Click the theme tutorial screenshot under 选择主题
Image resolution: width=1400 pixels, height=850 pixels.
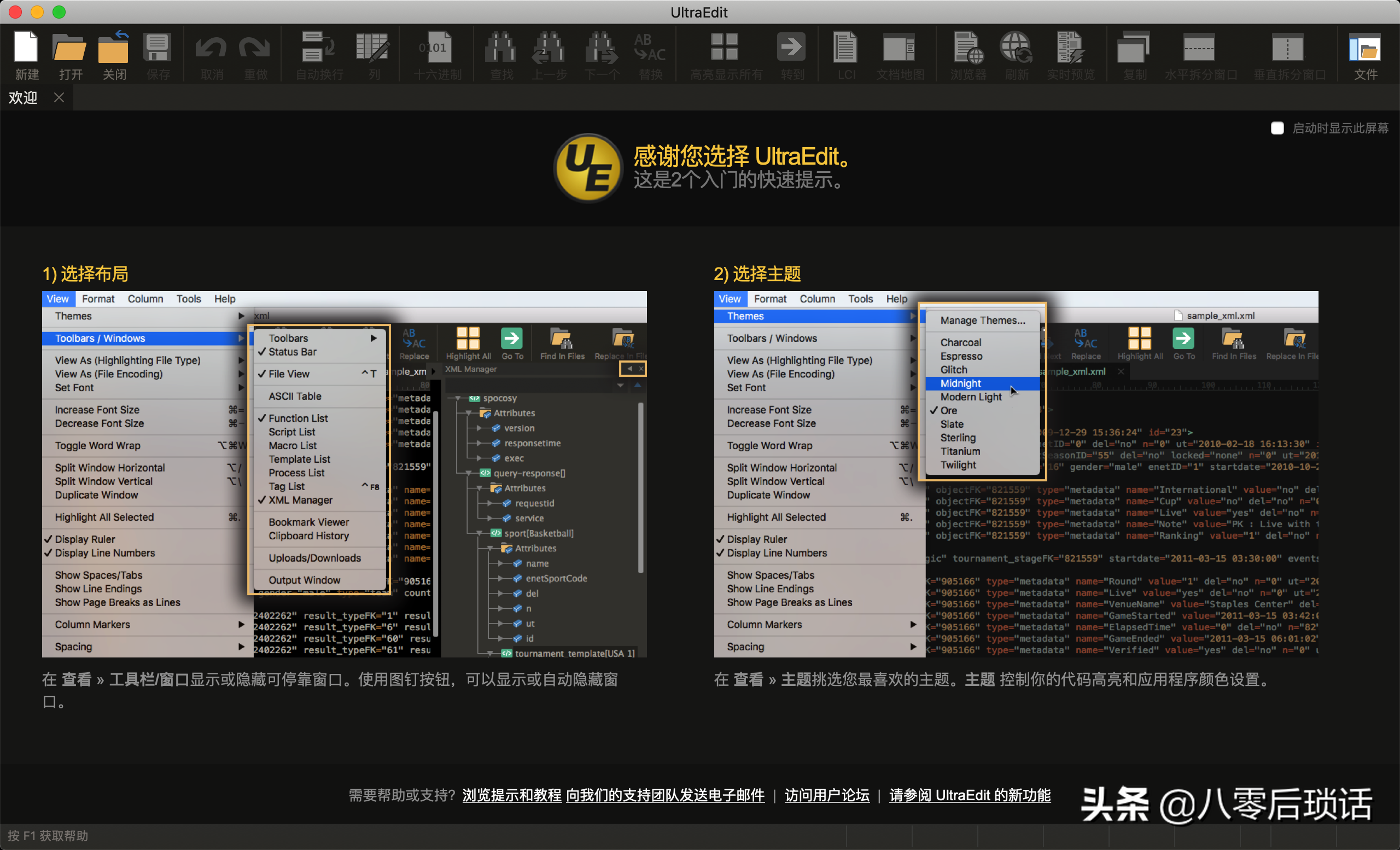click(1016, 474)
